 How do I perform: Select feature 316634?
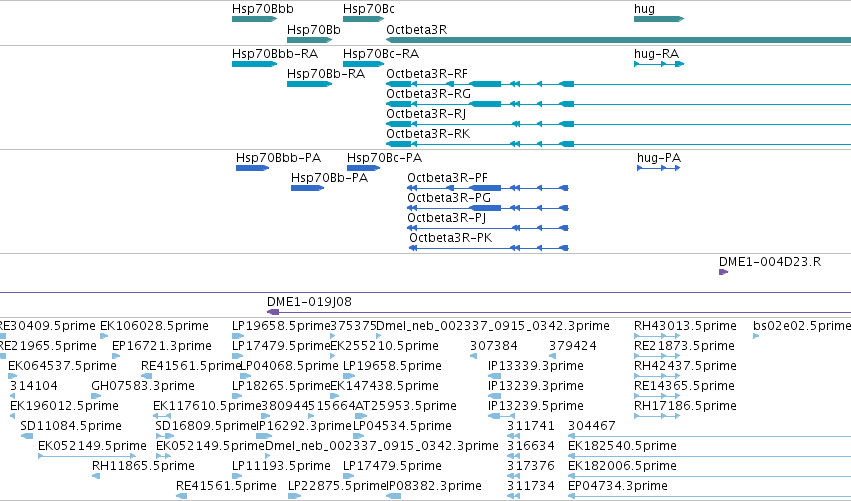tap(531, 446)
